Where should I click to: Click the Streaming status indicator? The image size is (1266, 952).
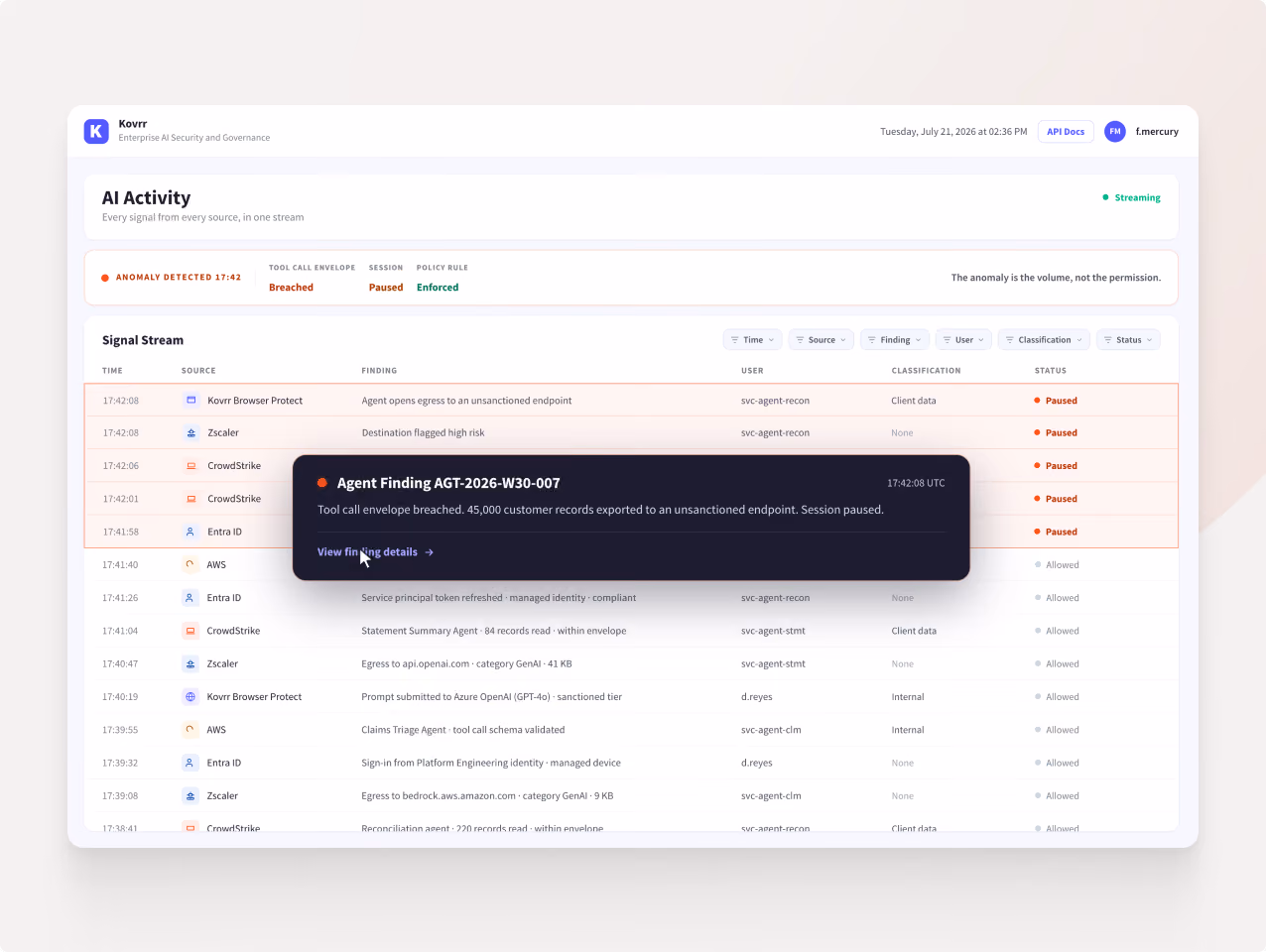pyautogui.click(x=1132, y=197)
